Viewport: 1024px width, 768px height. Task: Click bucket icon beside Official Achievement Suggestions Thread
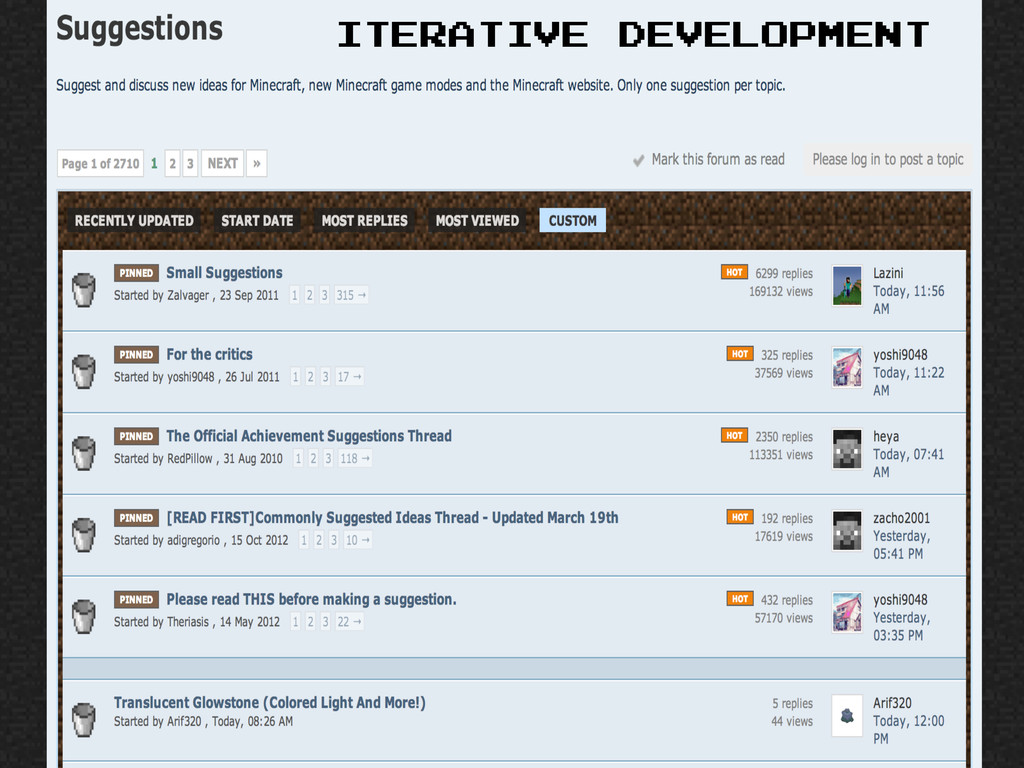pyautogui.click(x=84, y=453)
